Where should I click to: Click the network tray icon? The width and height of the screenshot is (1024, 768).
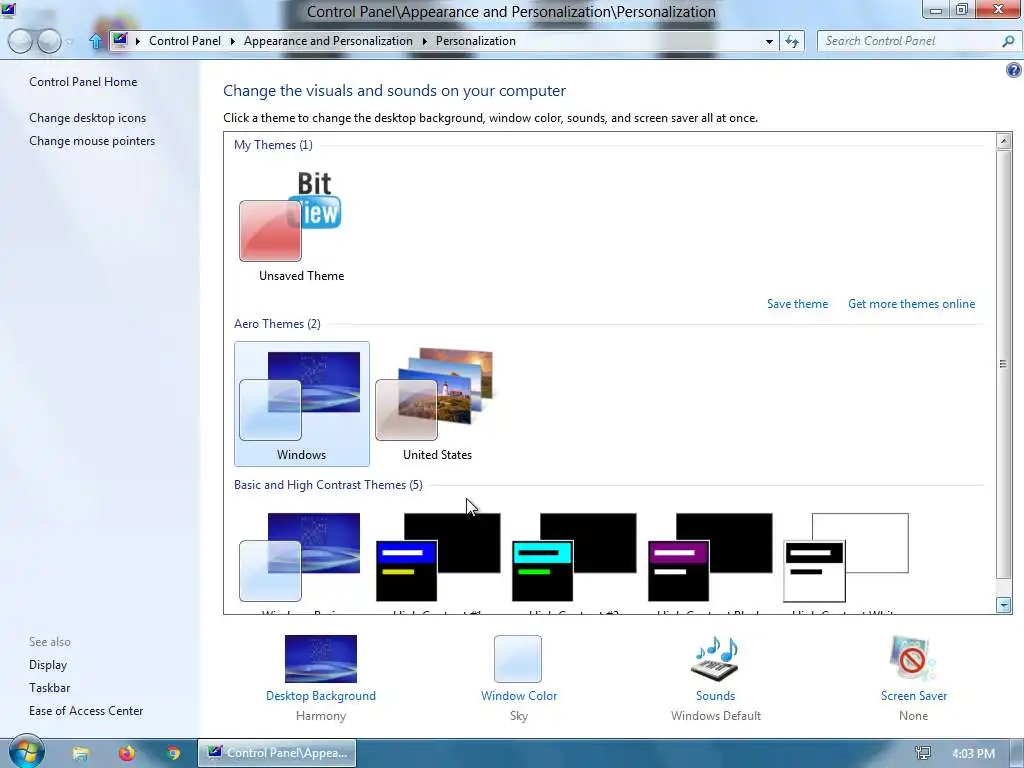coord(923,753)
